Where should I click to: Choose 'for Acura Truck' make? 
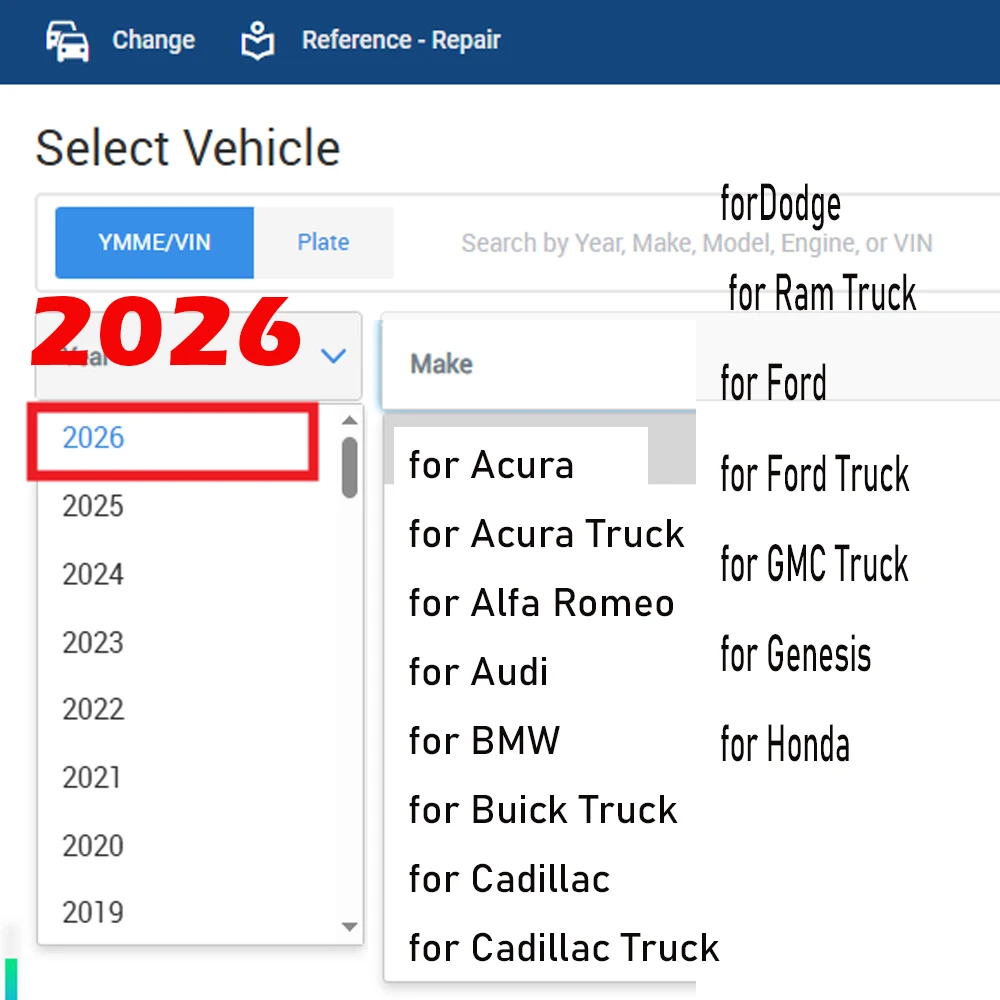[x=547, y=533]
